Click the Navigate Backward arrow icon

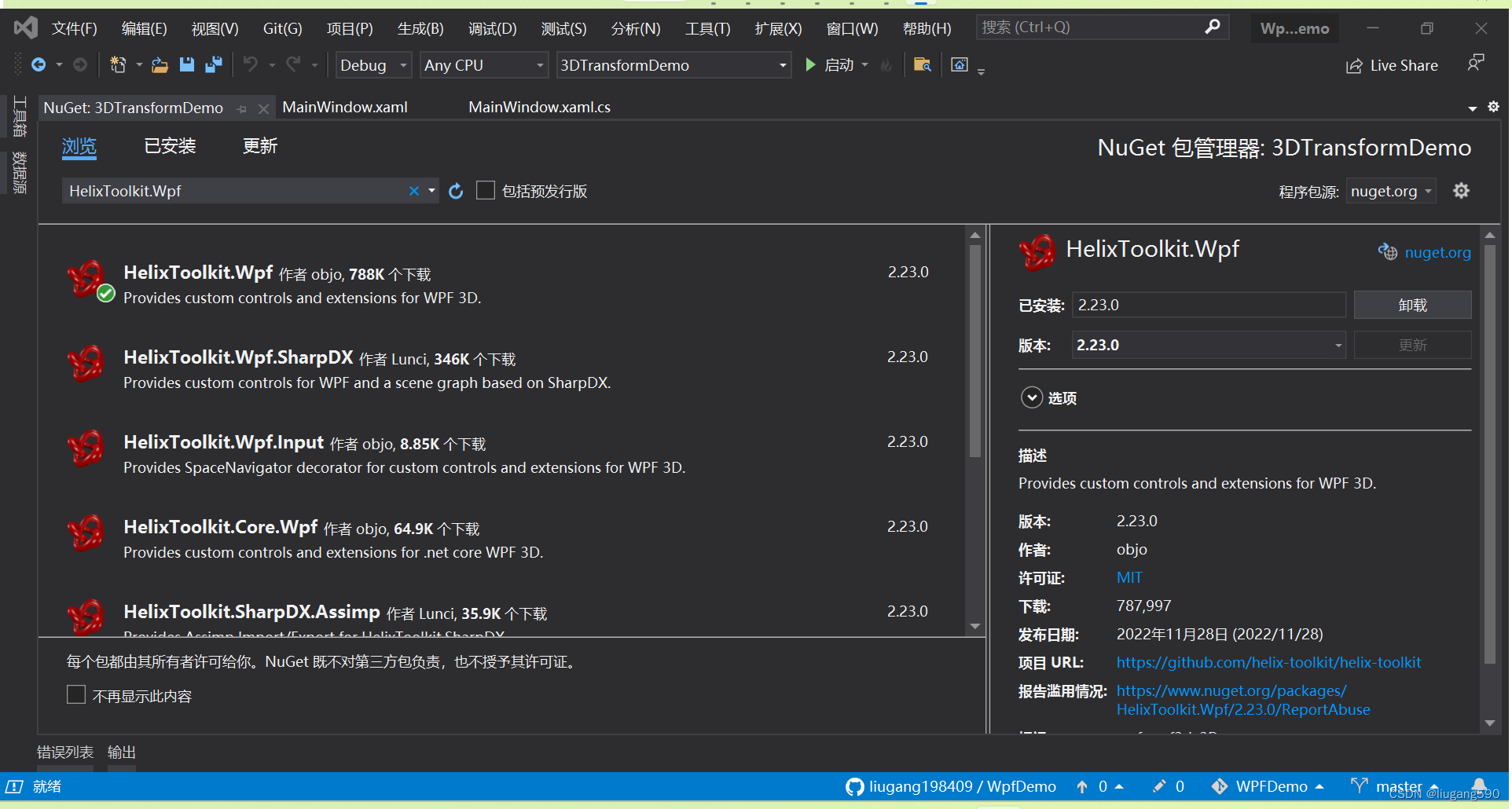click(39, 65)
